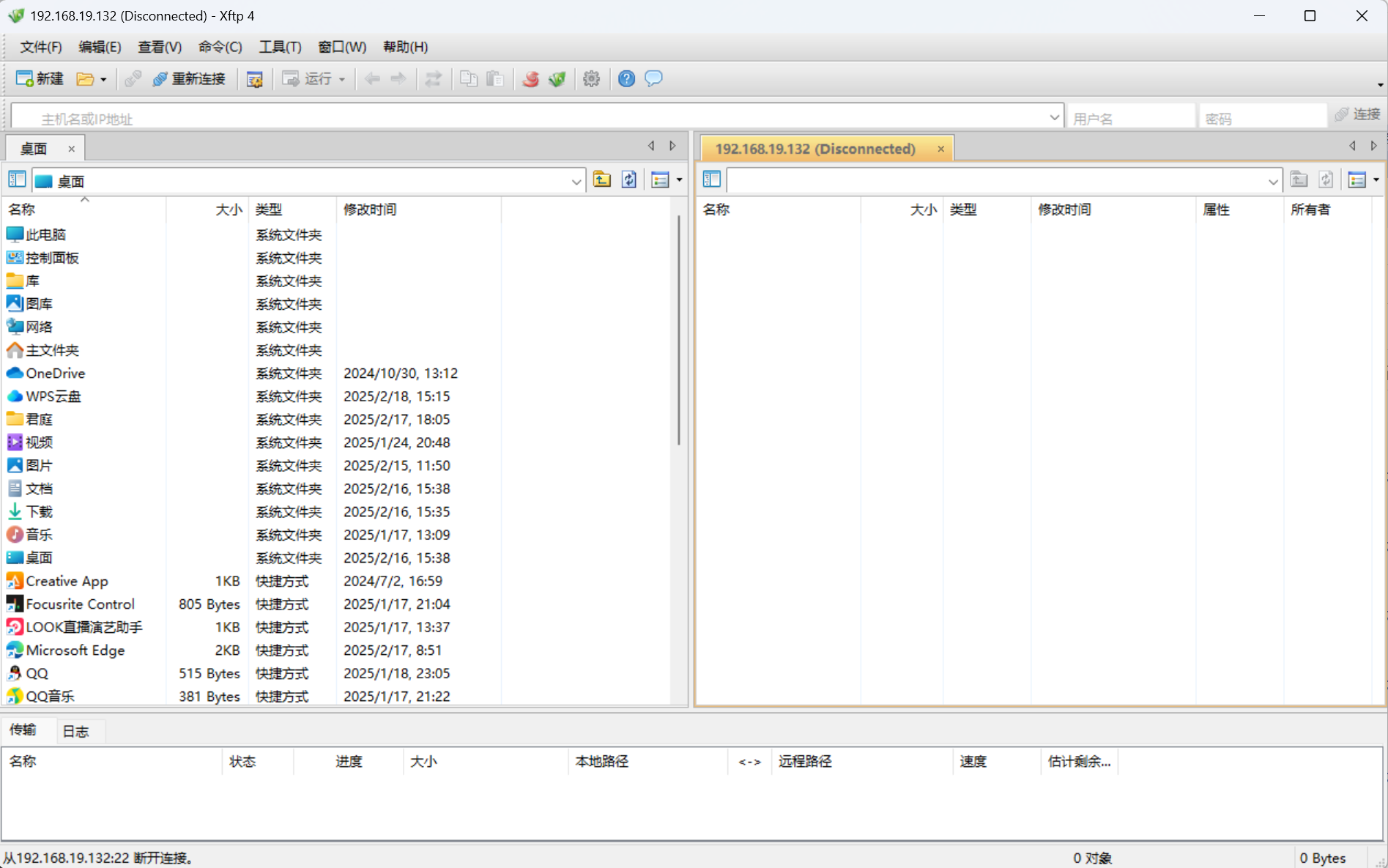This screenshot has width=1388, height=868.
Task: Click the 新建 new session button
Action: coord(40,78)
